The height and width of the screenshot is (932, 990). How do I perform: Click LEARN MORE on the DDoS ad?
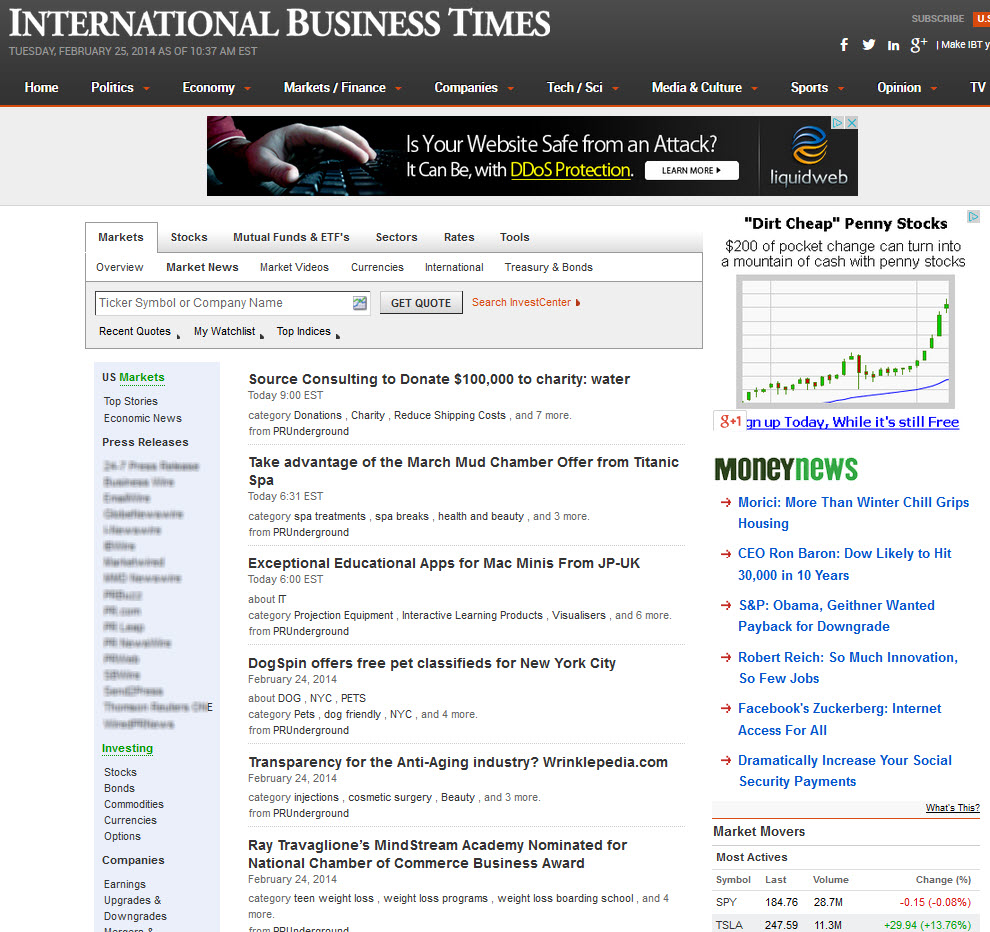(691, 170)
